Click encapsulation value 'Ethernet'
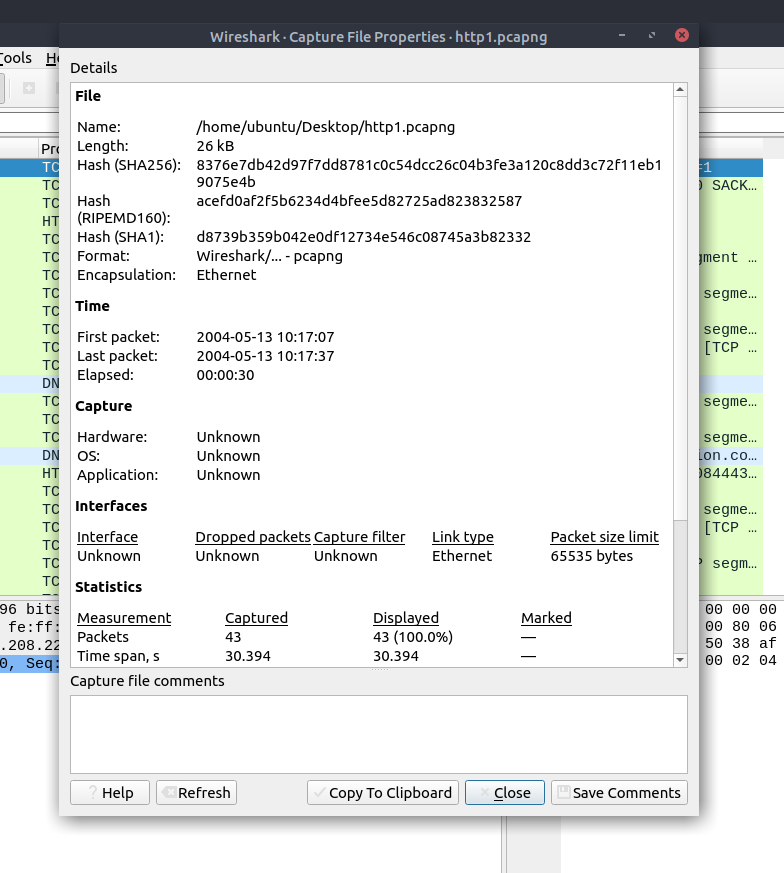This screenshot has height=873, width=784. pyautogui.click(x=226, y=275)
